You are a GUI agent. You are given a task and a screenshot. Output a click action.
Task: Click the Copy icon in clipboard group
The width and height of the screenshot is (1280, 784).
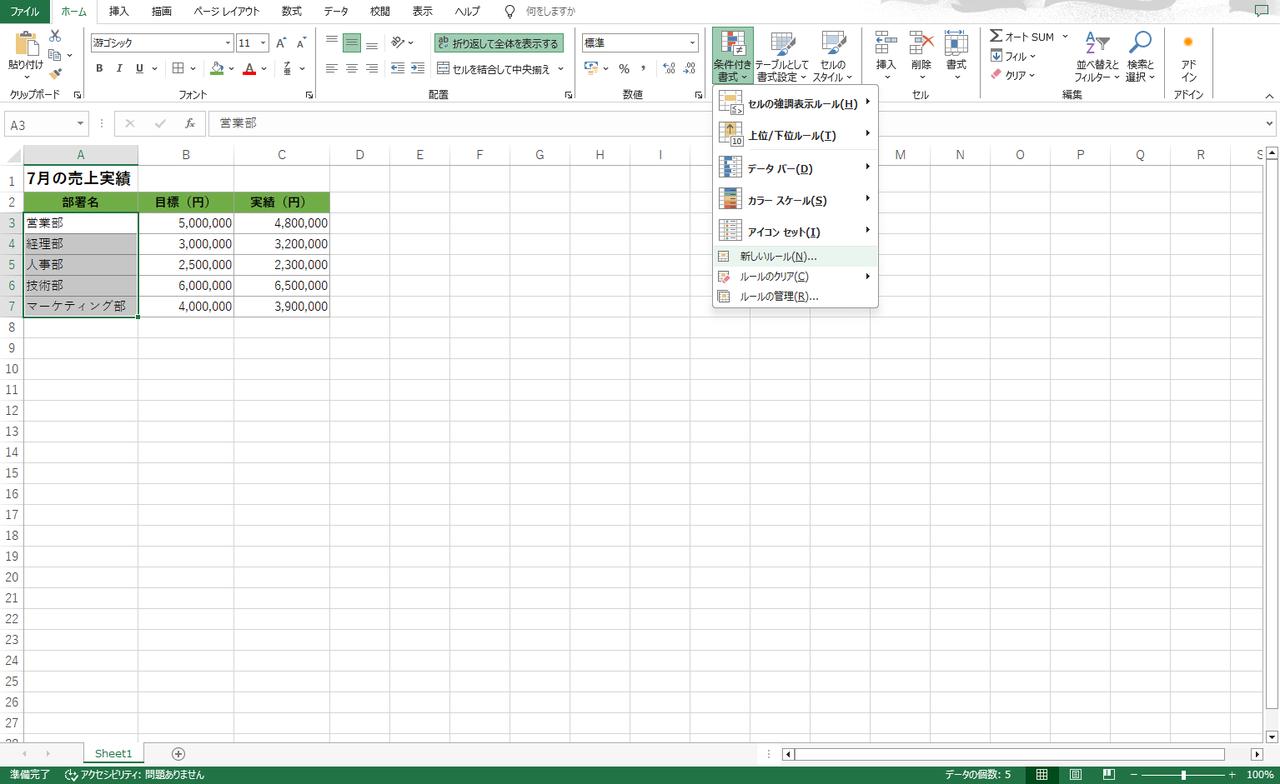[x=55, y=55]
